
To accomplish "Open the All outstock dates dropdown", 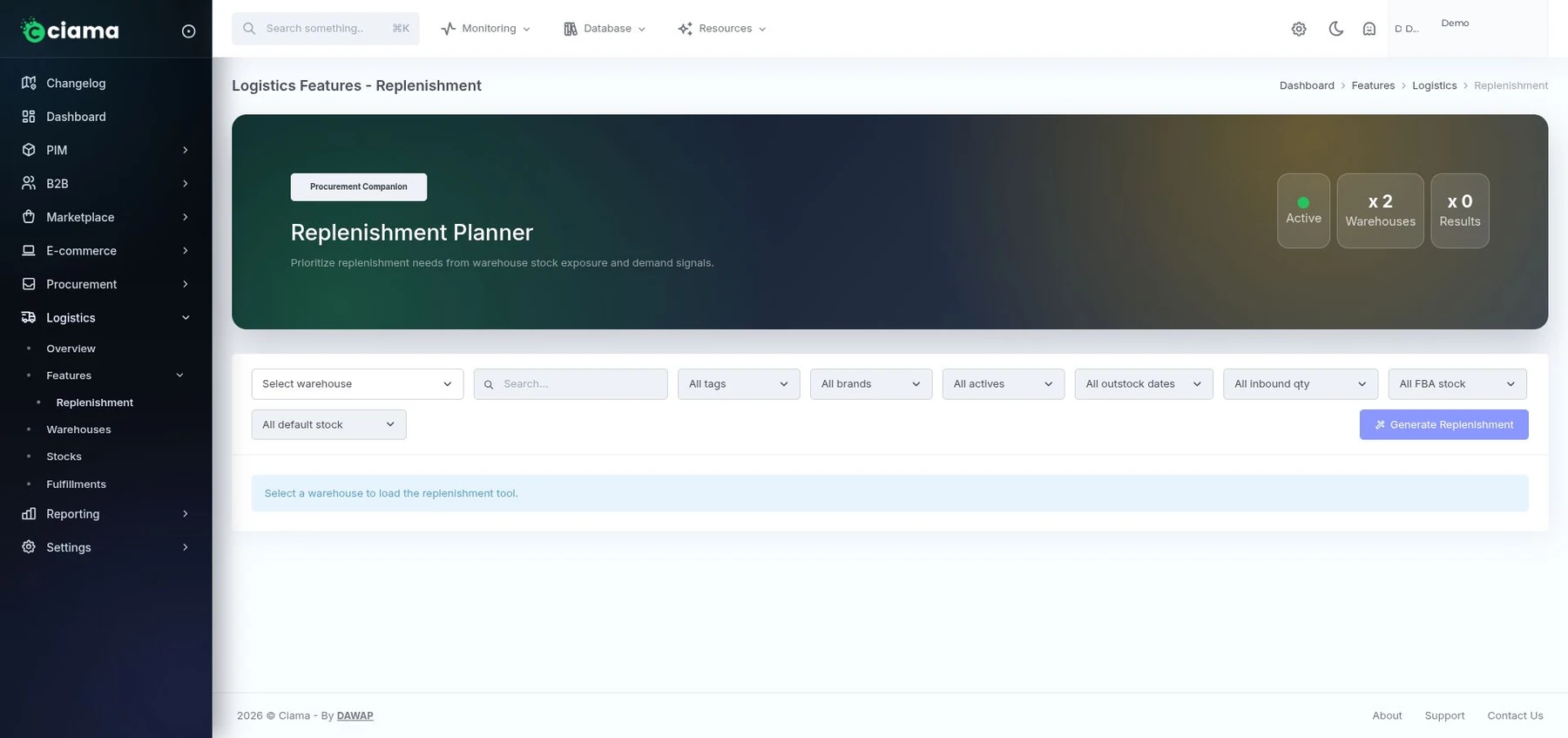I will (x=1144, y=384).
